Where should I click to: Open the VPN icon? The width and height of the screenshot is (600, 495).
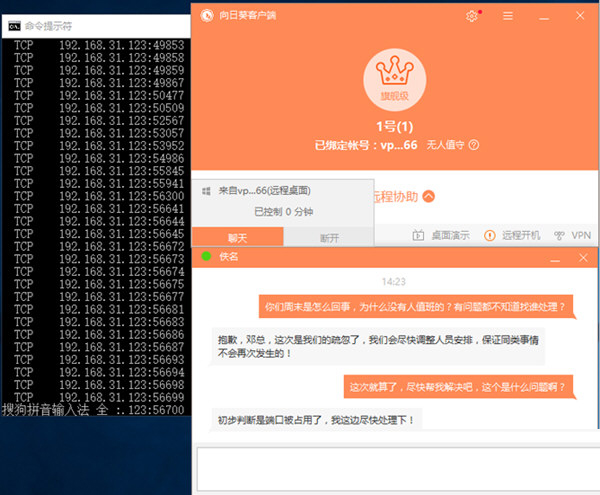tap(559, 235)
